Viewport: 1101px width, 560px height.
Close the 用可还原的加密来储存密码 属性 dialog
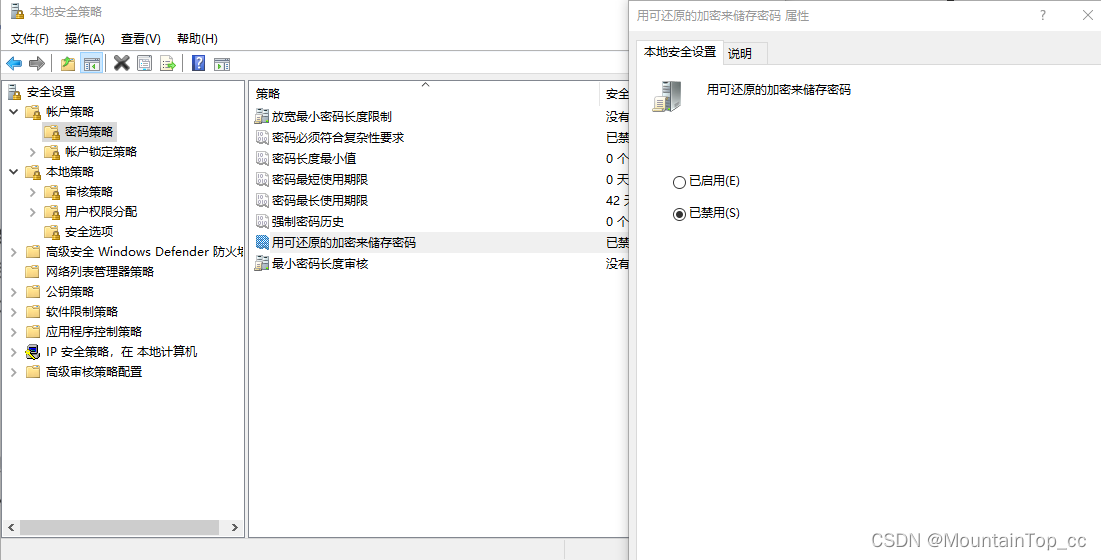click(x=1086, y=15)
